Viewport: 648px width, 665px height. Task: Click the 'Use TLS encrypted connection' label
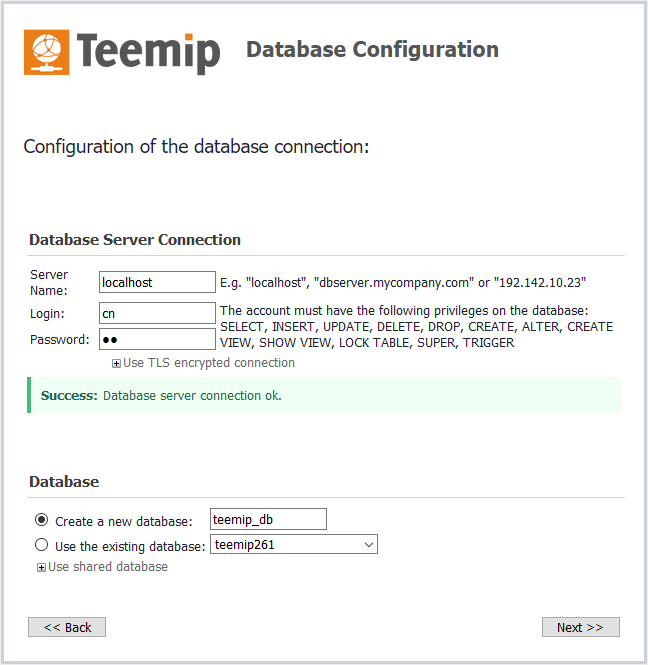[x=208, y=363]
